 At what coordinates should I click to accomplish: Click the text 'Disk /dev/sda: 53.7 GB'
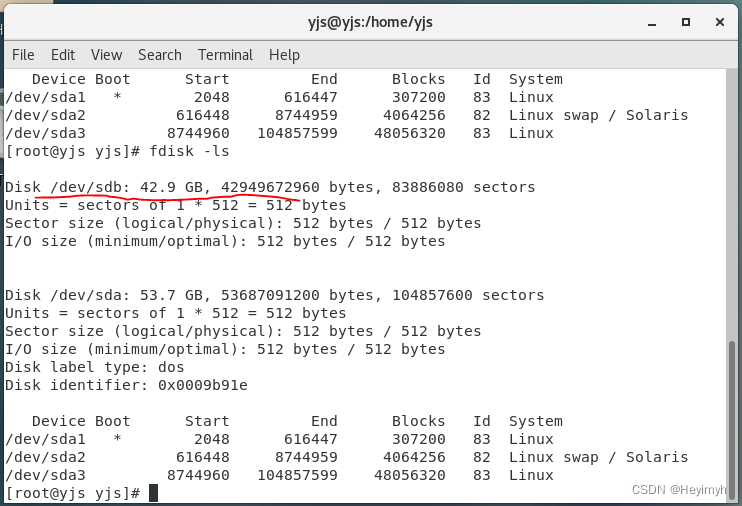coord(104,295)
